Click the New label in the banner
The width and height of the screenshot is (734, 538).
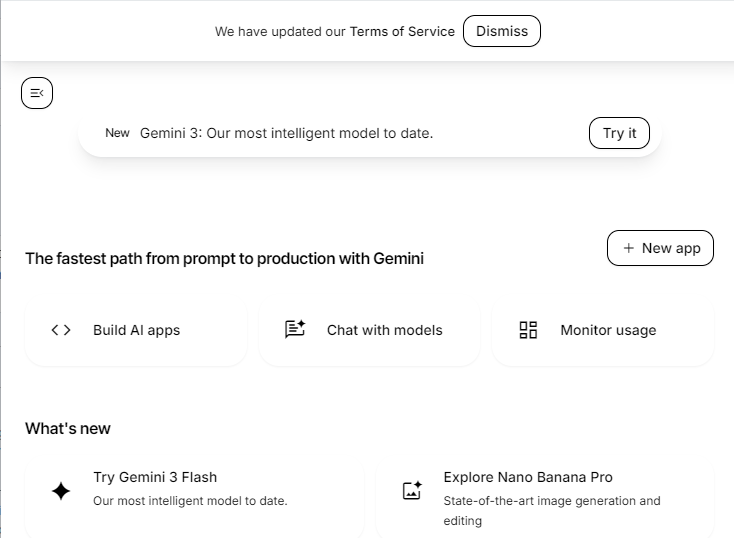(117, 133)
